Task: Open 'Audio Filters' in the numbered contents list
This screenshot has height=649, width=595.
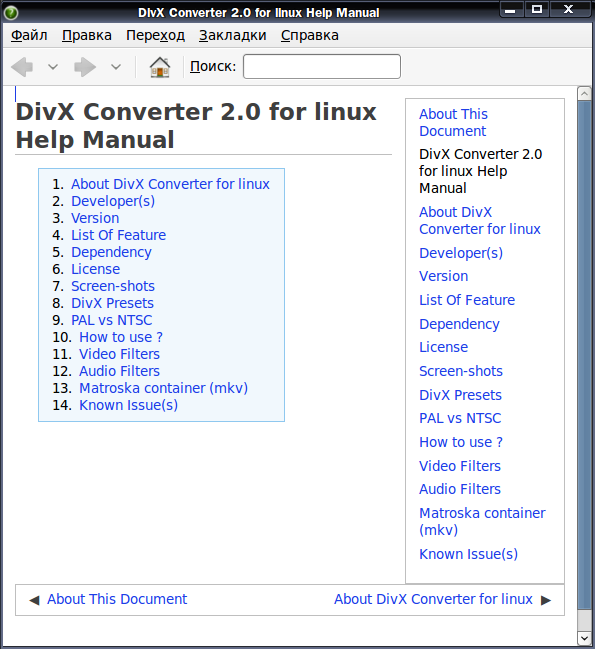Action: 120,371
